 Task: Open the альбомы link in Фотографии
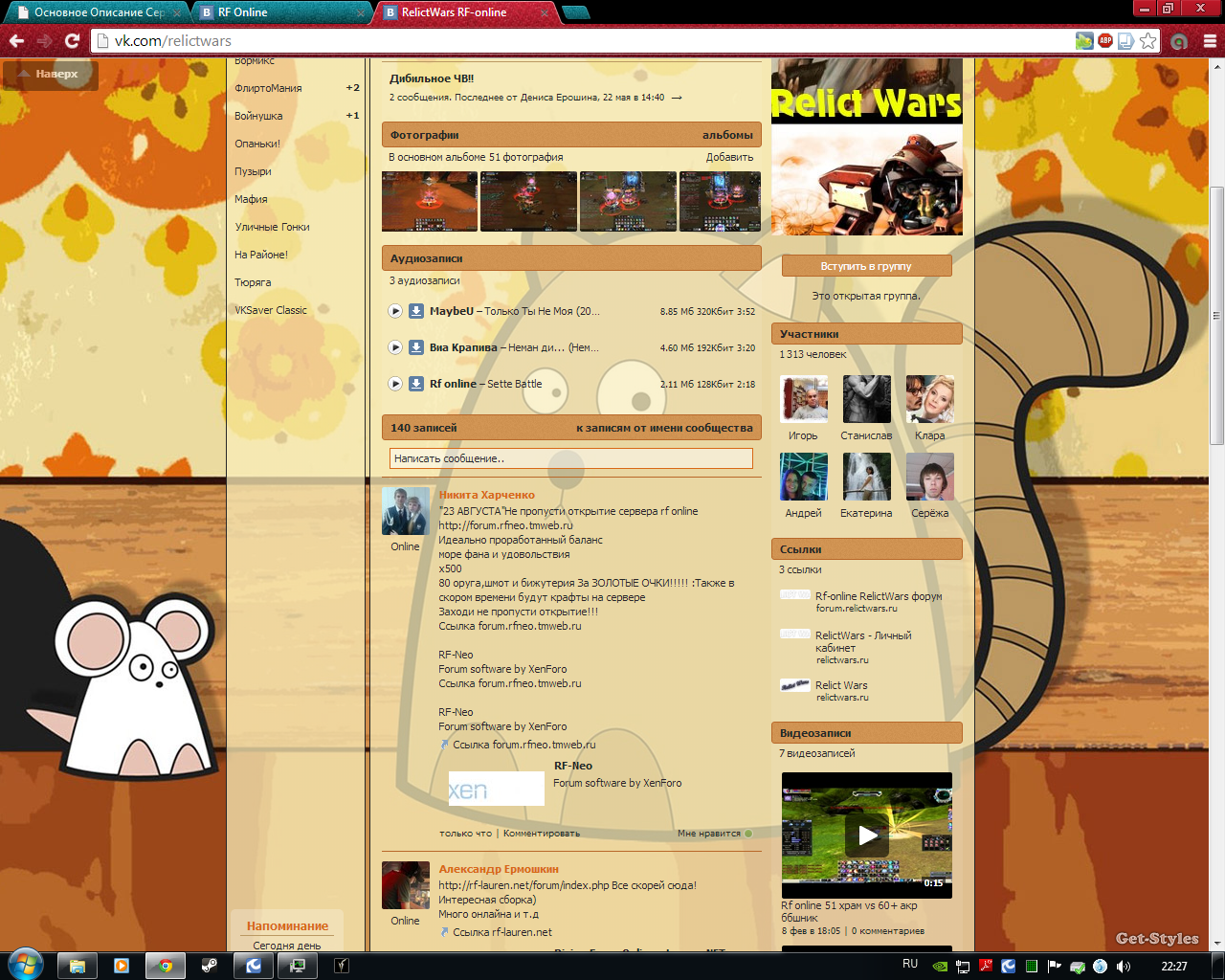[x=727, y=135]
